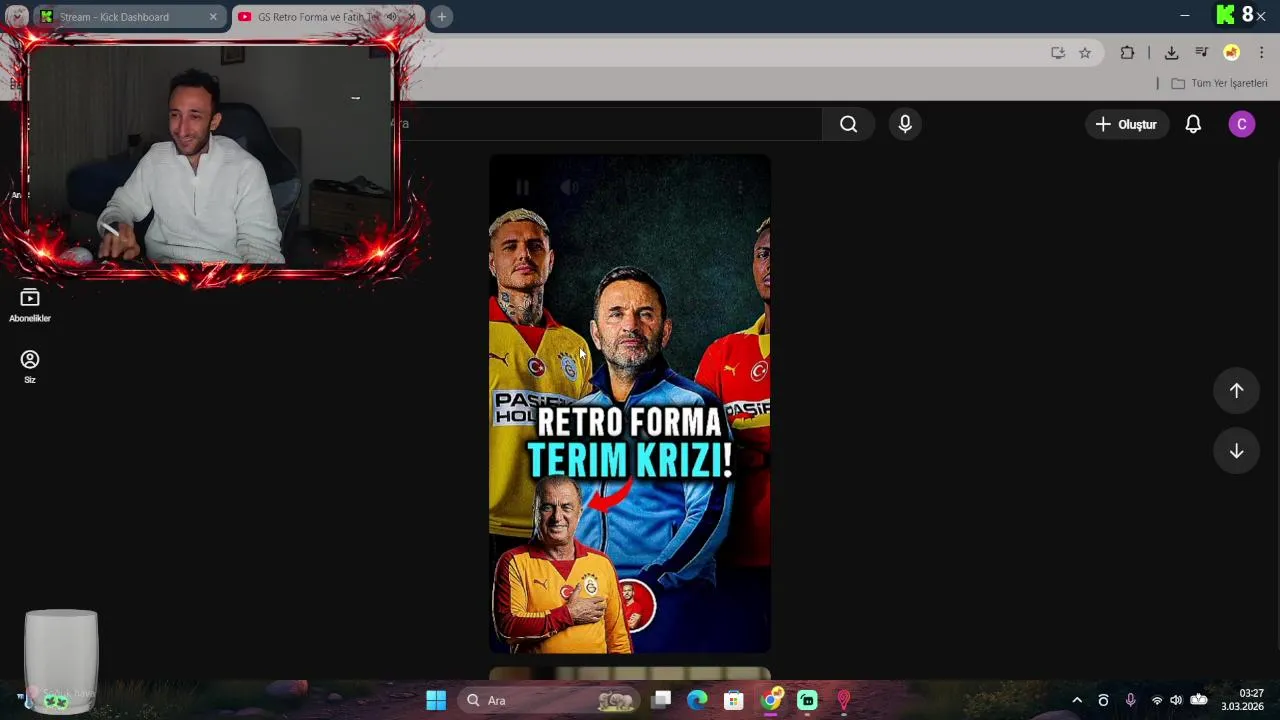
Task: Show hidden system tray icons
Action: tap(1077, 700)
